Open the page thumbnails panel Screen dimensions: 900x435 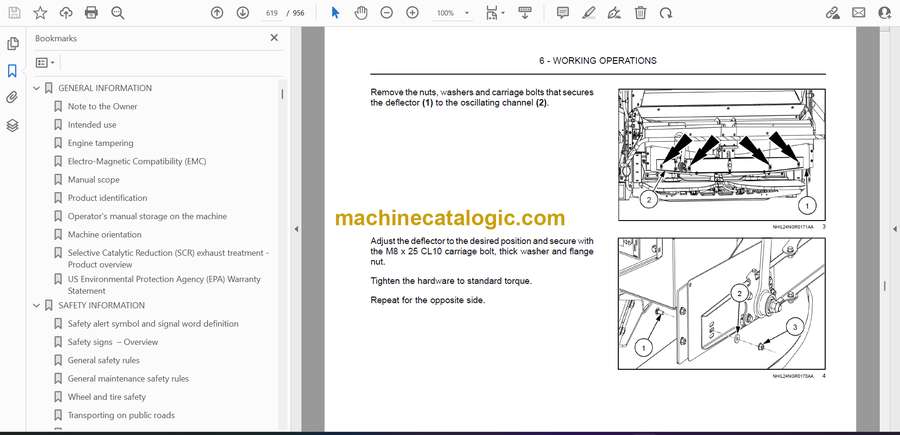pyautogui.click(x=12, y=44)
